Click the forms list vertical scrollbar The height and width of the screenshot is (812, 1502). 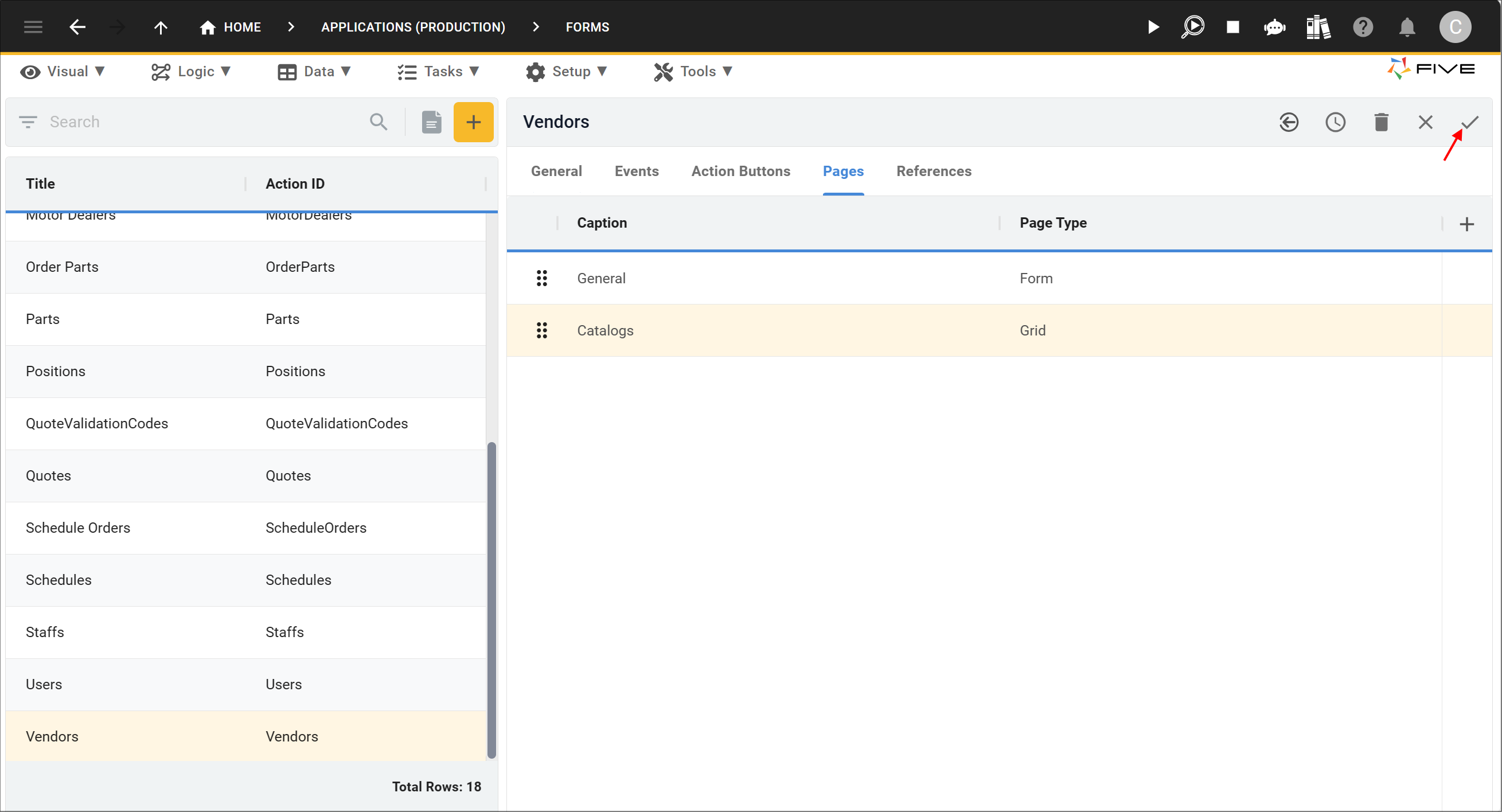click(x=491, y=600)
